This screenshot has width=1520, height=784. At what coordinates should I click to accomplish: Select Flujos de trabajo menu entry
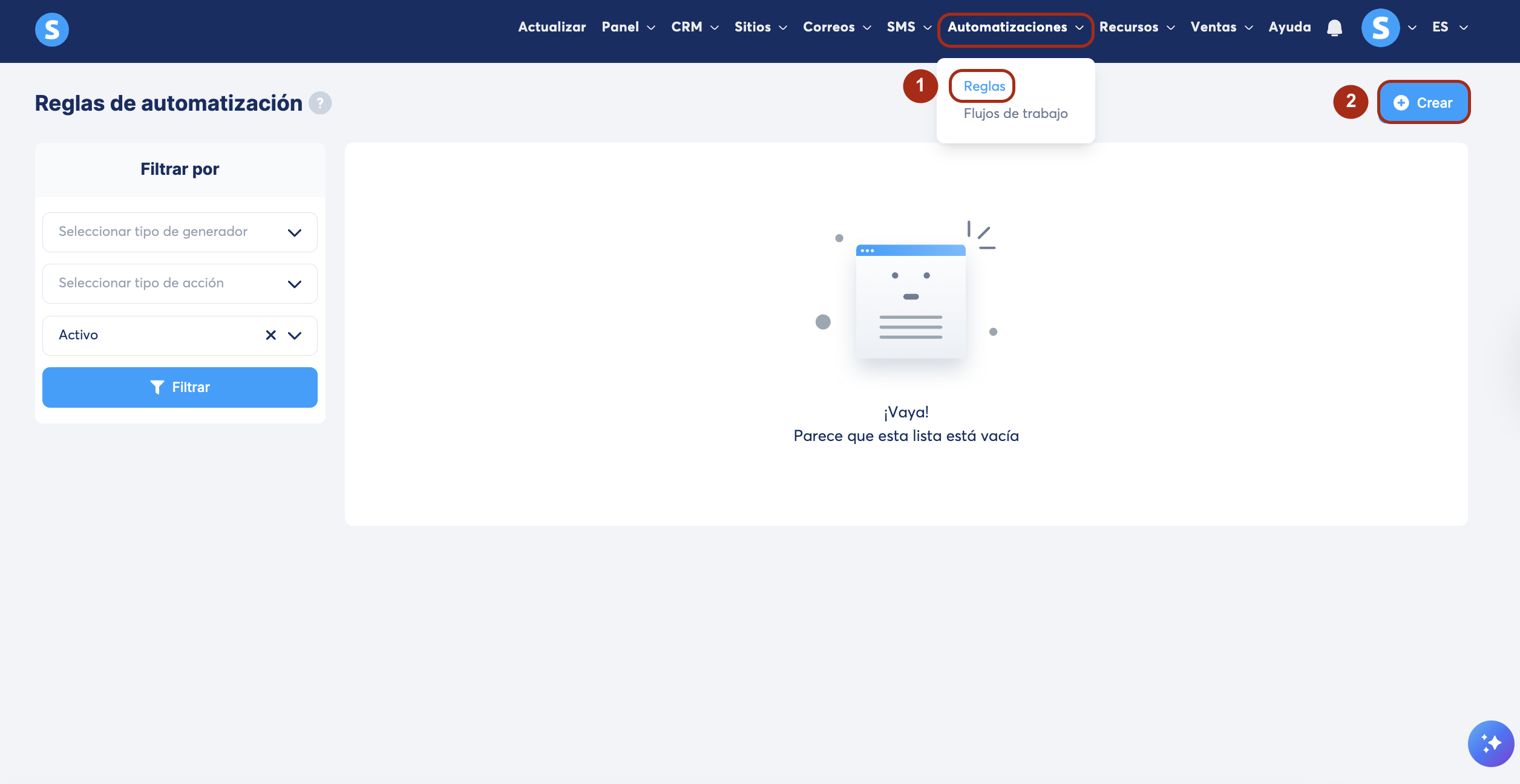(1015, 113)
